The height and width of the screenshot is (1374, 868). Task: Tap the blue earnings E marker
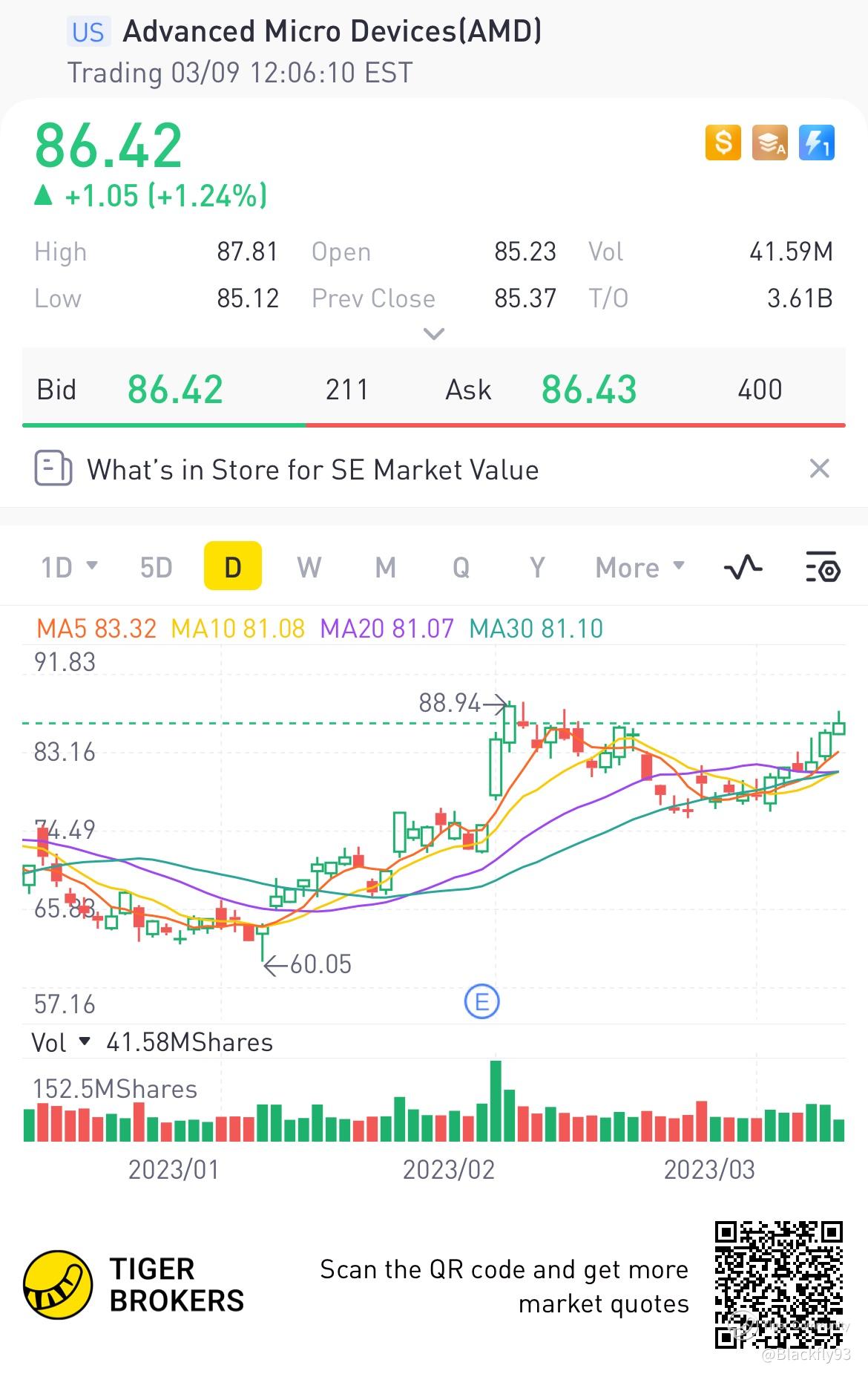point(481,1001)
